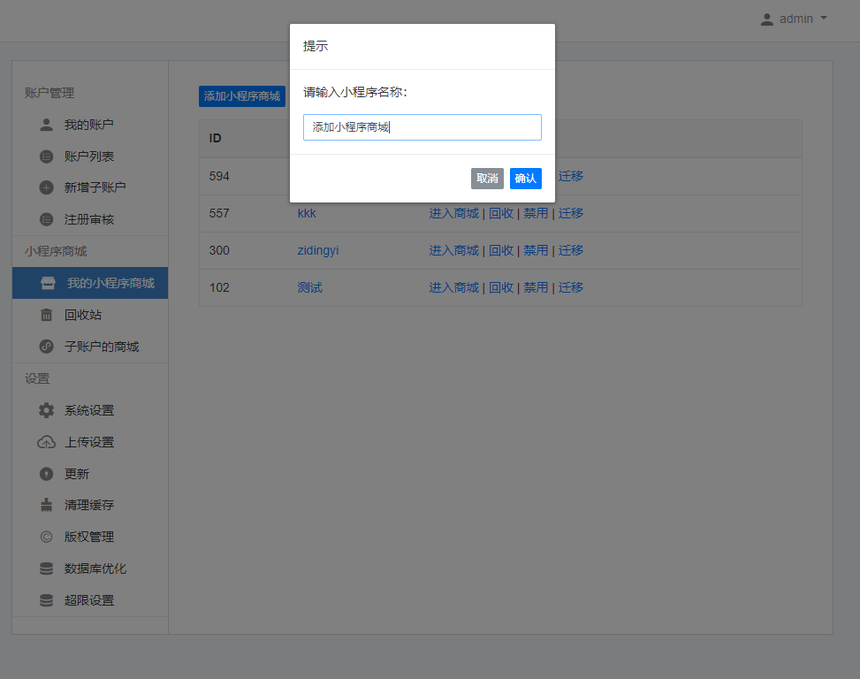This screenshot has height=679, width=860.
Task: Click the person icon beside 我的账户
Action: (46, 125)
